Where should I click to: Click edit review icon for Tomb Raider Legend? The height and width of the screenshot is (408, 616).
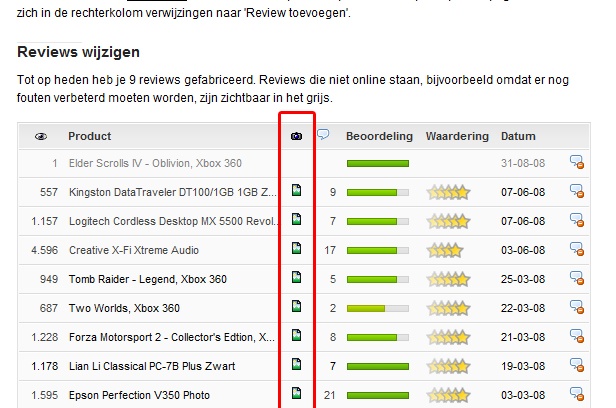(x=577, y=278)
